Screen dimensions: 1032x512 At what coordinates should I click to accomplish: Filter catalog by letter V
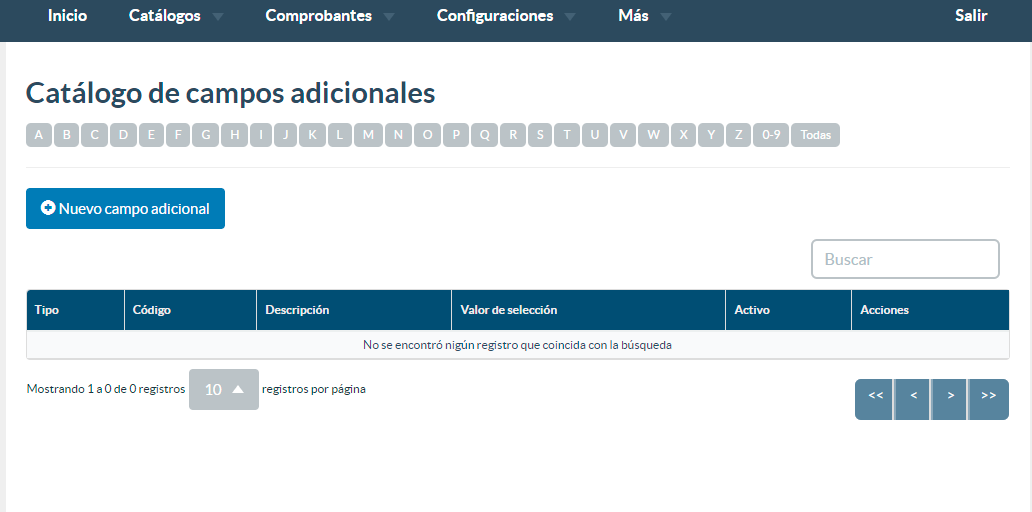(x=623, y=135)
